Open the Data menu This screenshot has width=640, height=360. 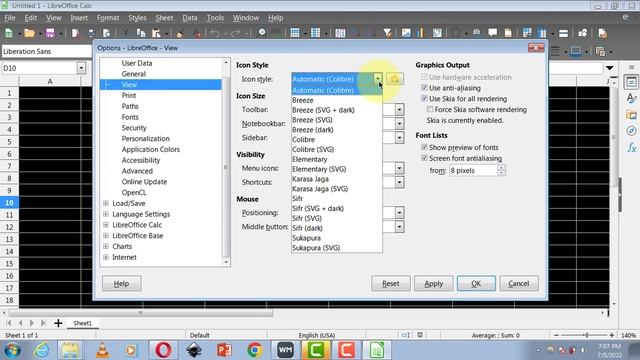[190, 18]
